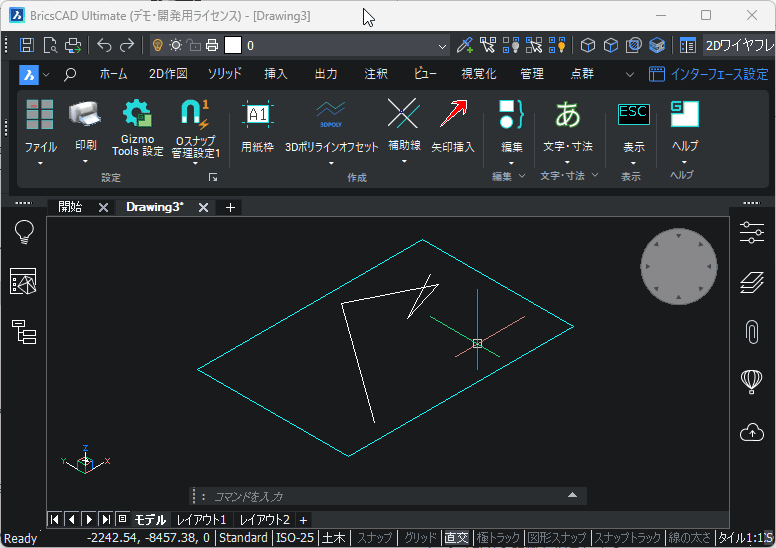
Task: Click the Undo arrow icon
Action: click(x=104, y=45)
